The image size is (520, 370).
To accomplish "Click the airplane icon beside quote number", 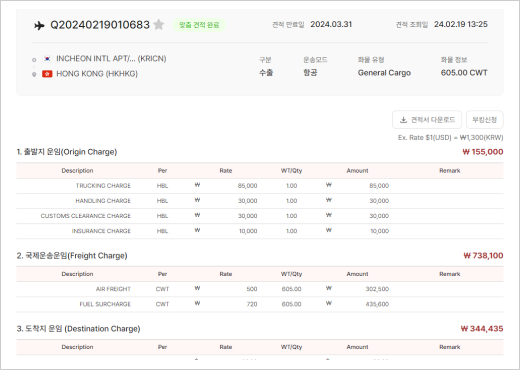I will point(39,25).
